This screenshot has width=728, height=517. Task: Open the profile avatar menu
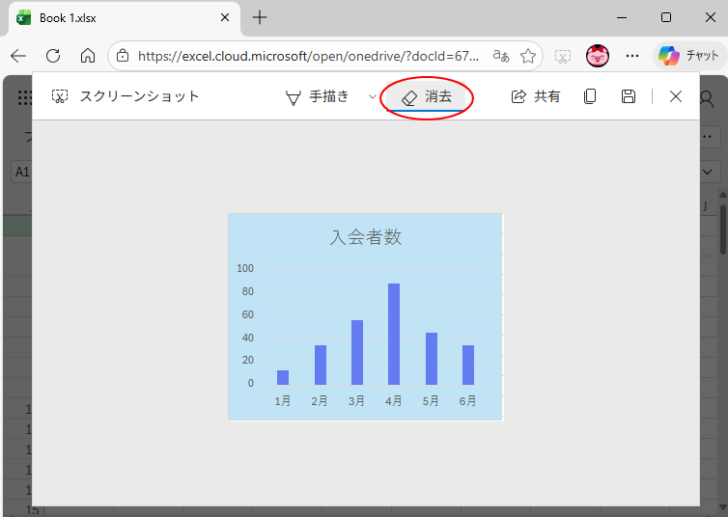pos(598,56)
